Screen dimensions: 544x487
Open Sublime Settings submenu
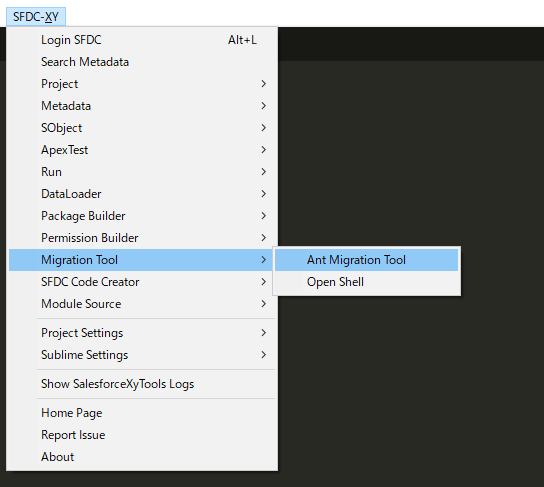pyautogui.click(x=142, y=355)
